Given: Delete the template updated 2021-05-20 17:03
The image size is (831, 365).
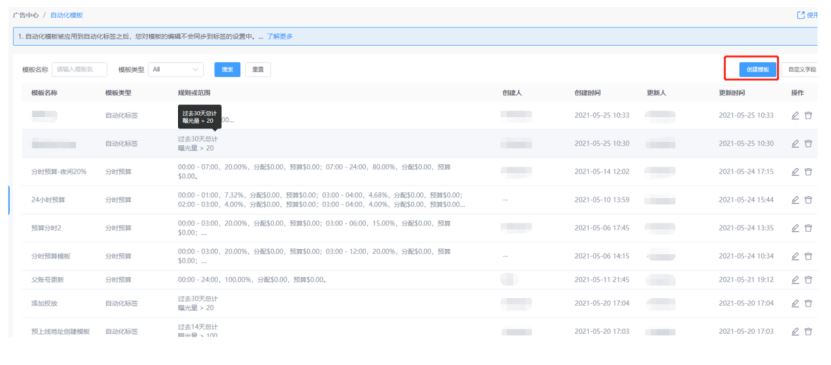Looking at the screenshot, I should tap(808, 331).
